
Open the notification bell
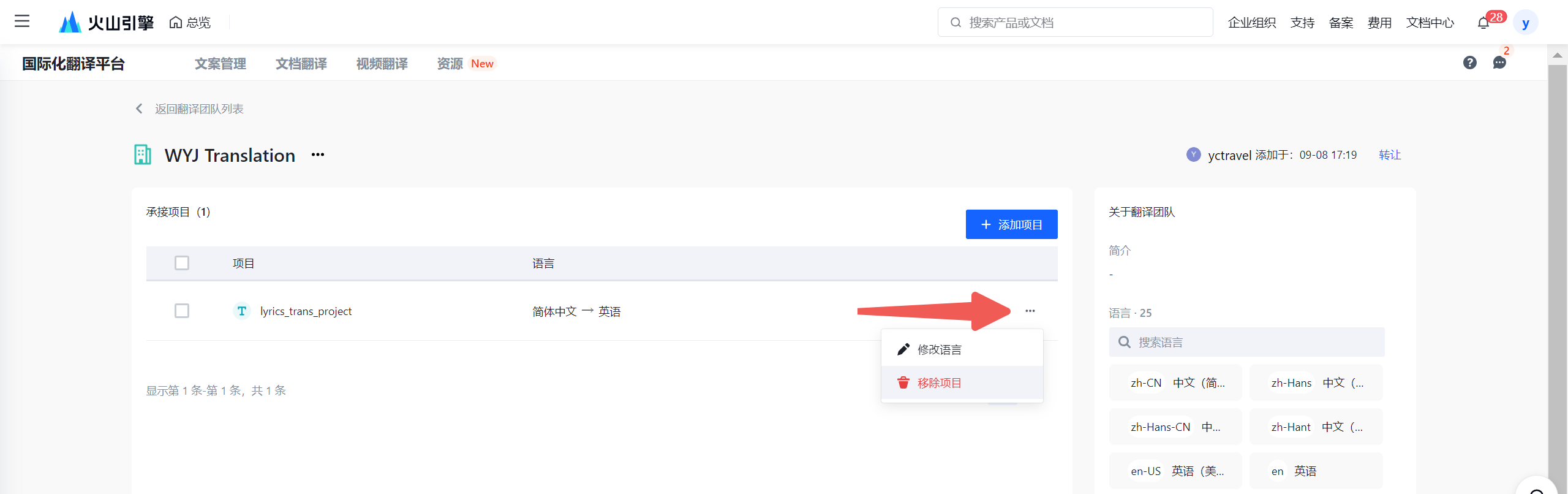tap(1483, 23)
